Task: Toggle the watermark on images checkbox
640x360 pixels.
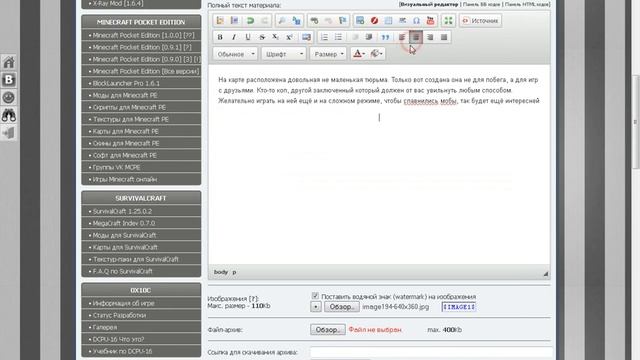Action: 315,296
